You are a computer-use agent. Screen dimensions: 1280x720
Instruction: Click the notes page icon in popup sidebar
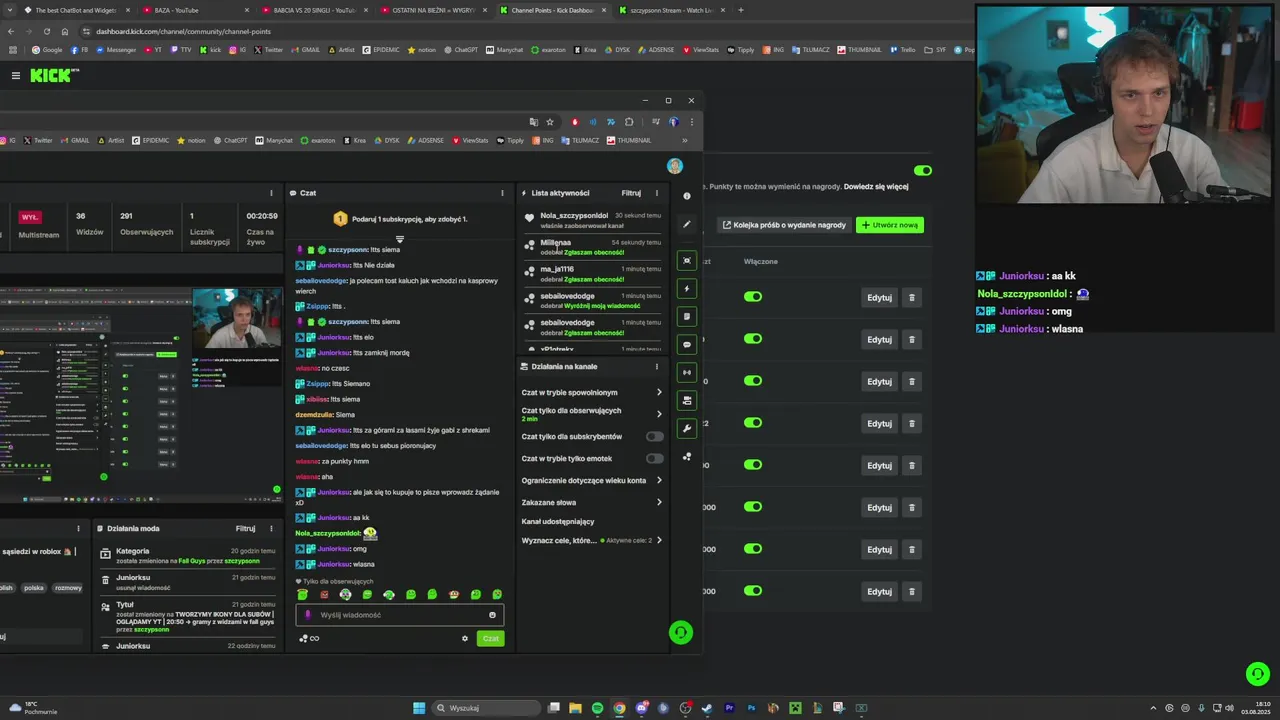pyautogui.click(x=686, y=316)
